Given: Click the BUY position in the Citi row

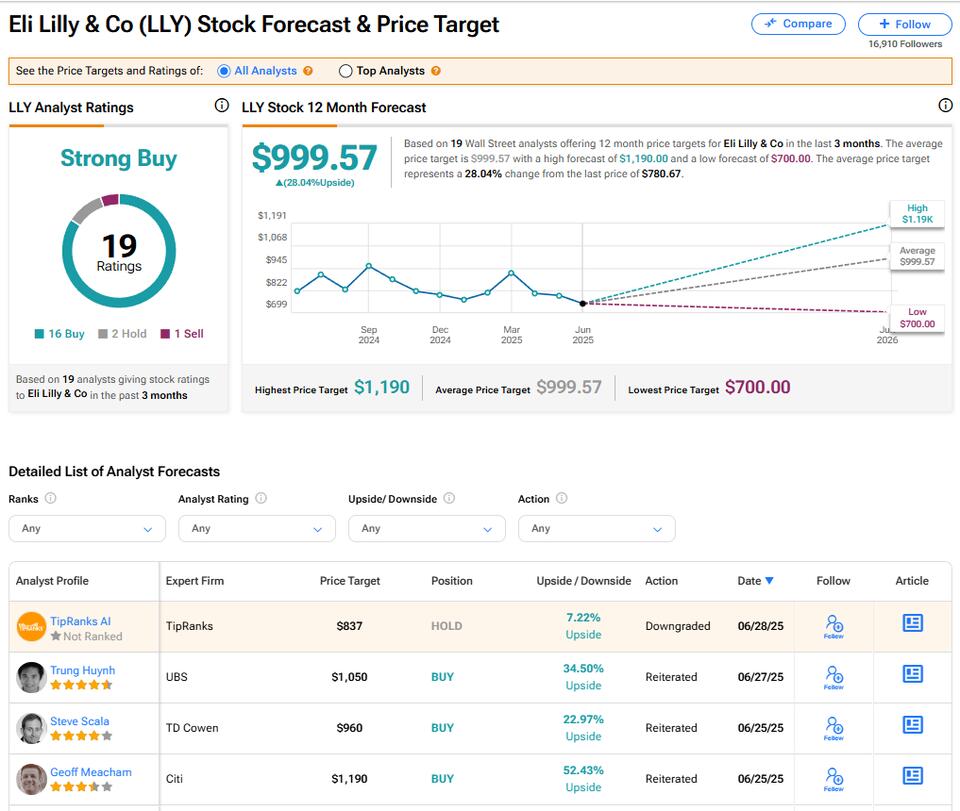Looking at the screenshot, I should click(x=442, y=779).
